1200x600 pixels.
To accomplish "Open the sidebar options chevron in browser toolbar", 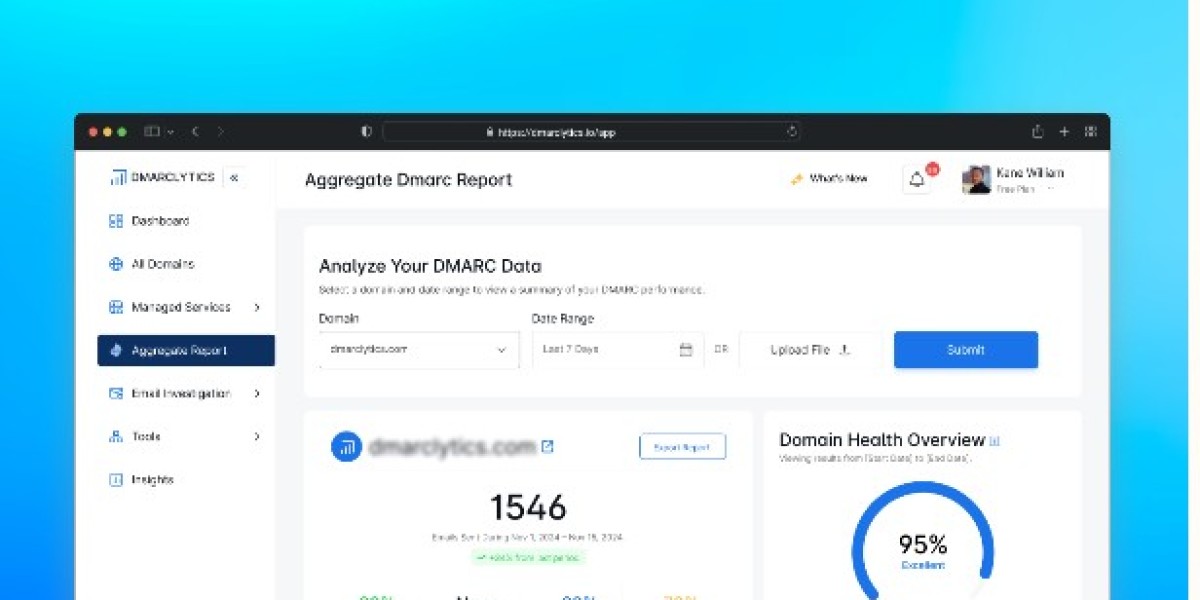I will [171, 131].
